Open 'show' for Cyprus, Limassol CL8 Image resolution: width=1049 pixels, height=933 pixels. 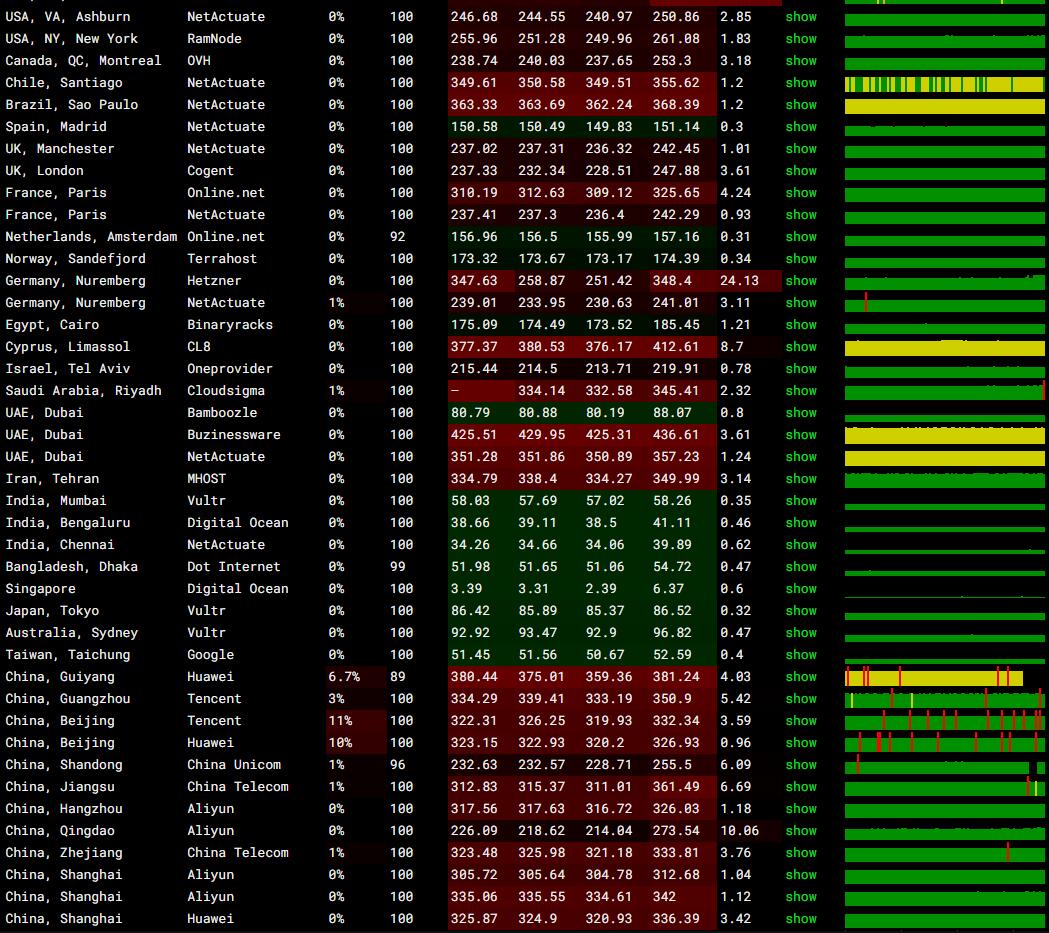(x=801, y=346)
